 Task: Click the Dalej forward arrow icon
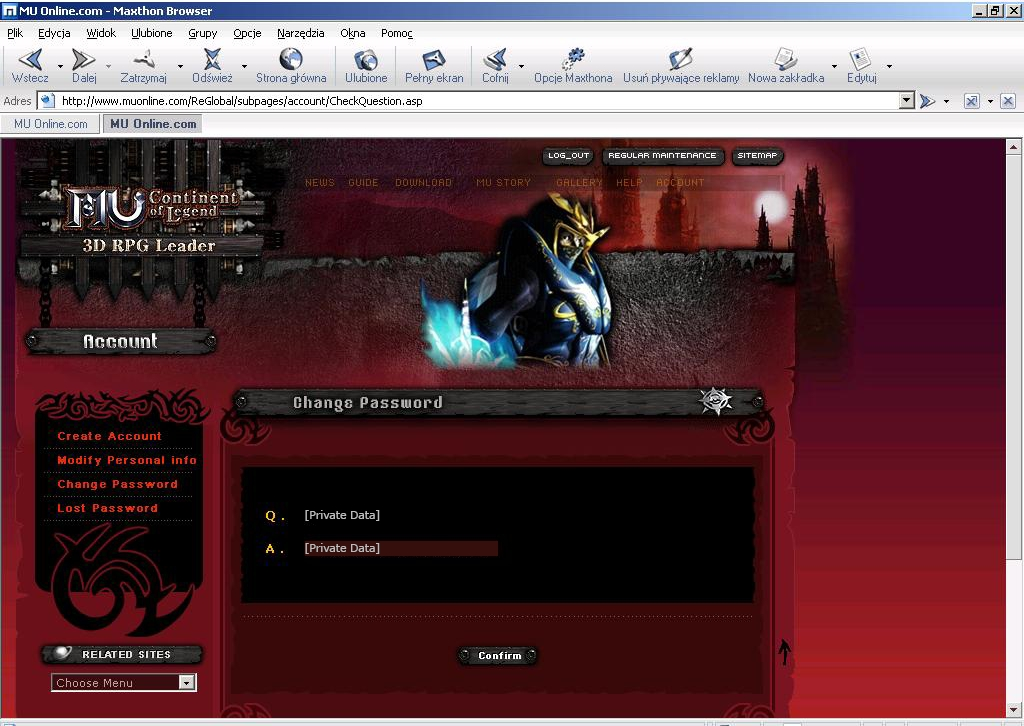83,59
